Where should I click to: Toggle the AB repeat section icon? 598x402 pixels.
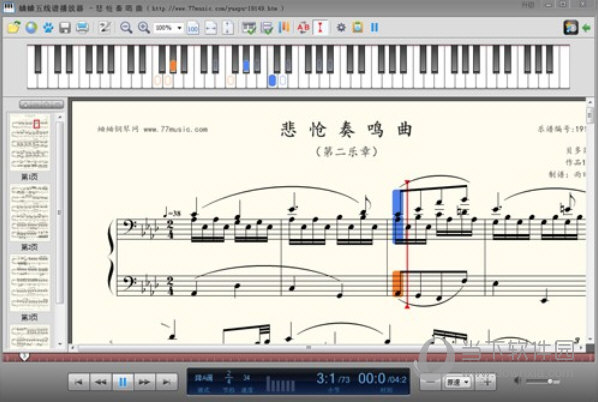pyautogui.click(x=304, y=27)
